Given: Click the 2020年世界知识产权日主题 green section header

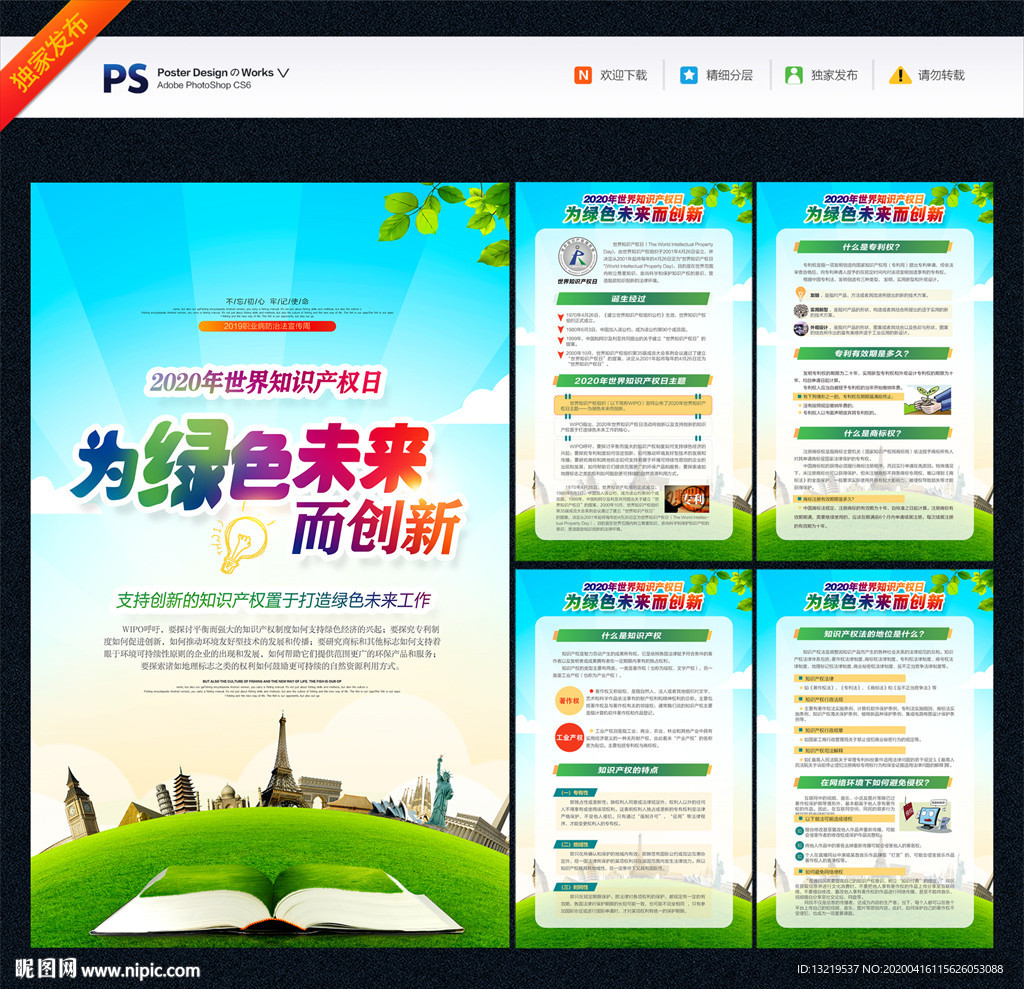Looking at the screenshot, I should [632, 381].
